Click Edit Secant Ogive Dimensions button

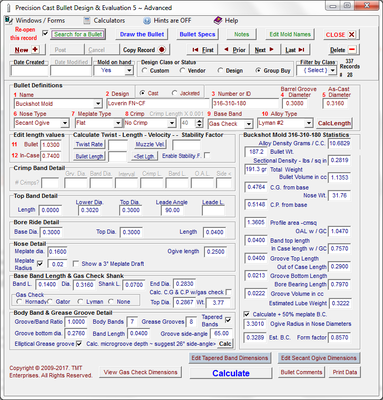point(319,358)
